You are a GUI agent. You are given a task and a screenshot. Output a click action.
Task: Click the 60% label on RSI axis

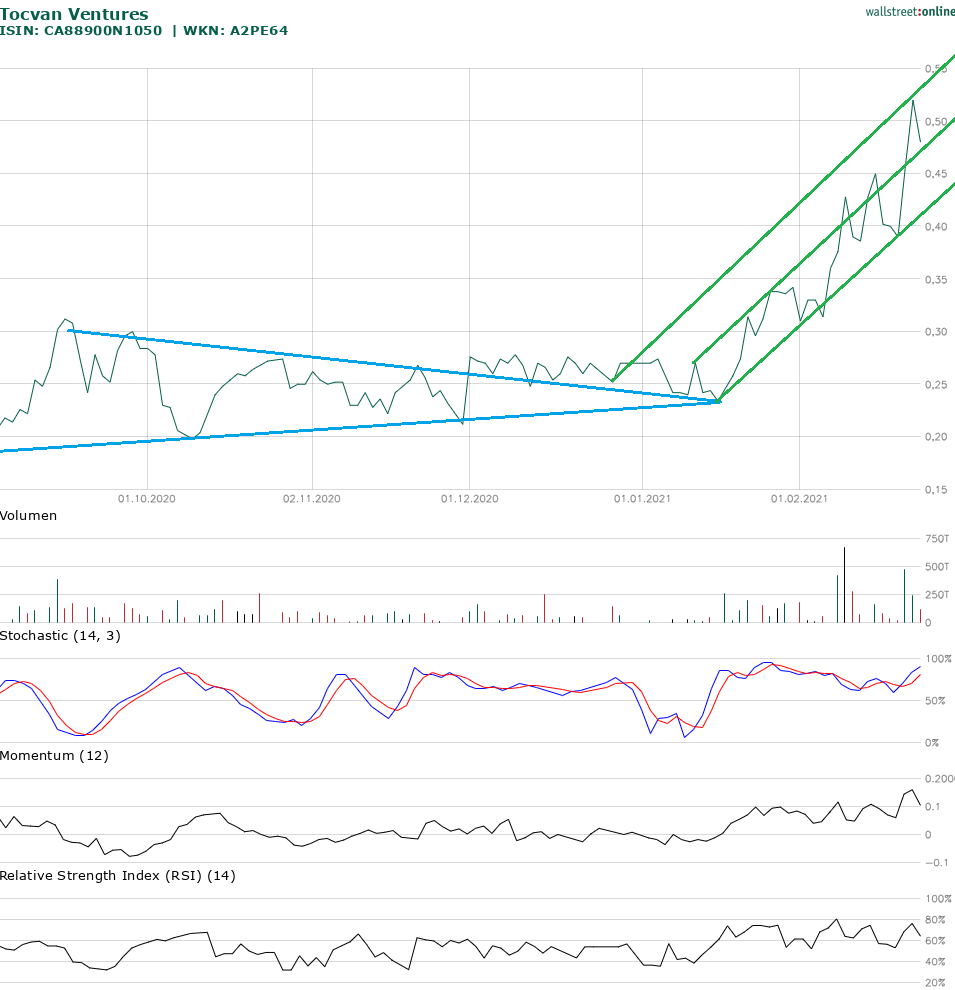(x=935, y=941)
